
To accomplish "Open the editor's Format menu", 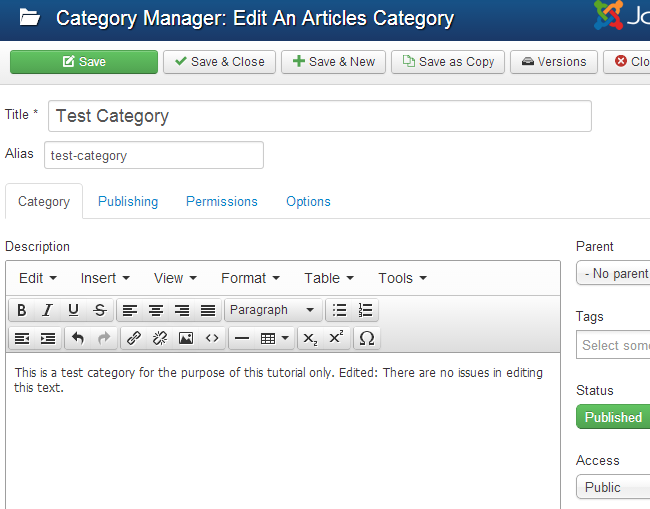I will (x=250, y=278).
